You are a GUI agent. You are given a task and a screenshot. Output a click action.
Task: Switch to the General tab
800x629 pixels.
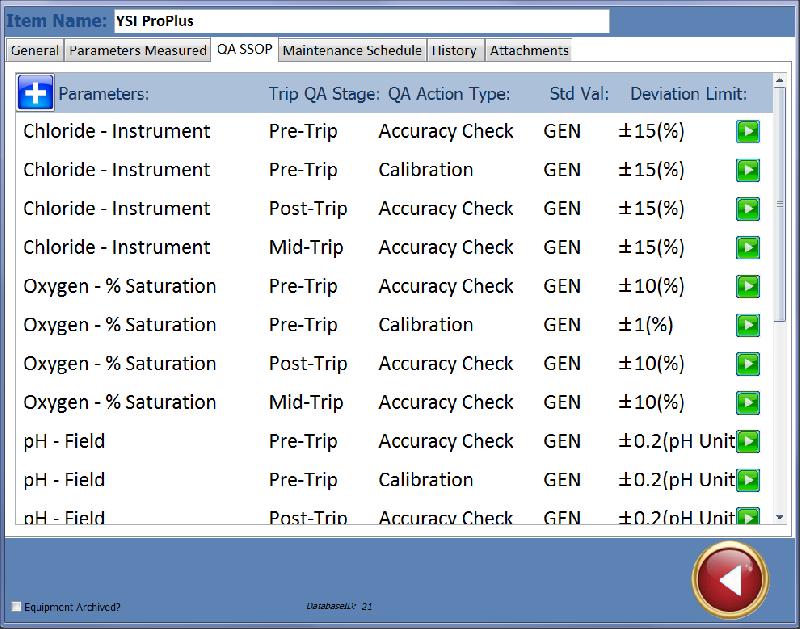pyautogui.click(x=35, y=51)
